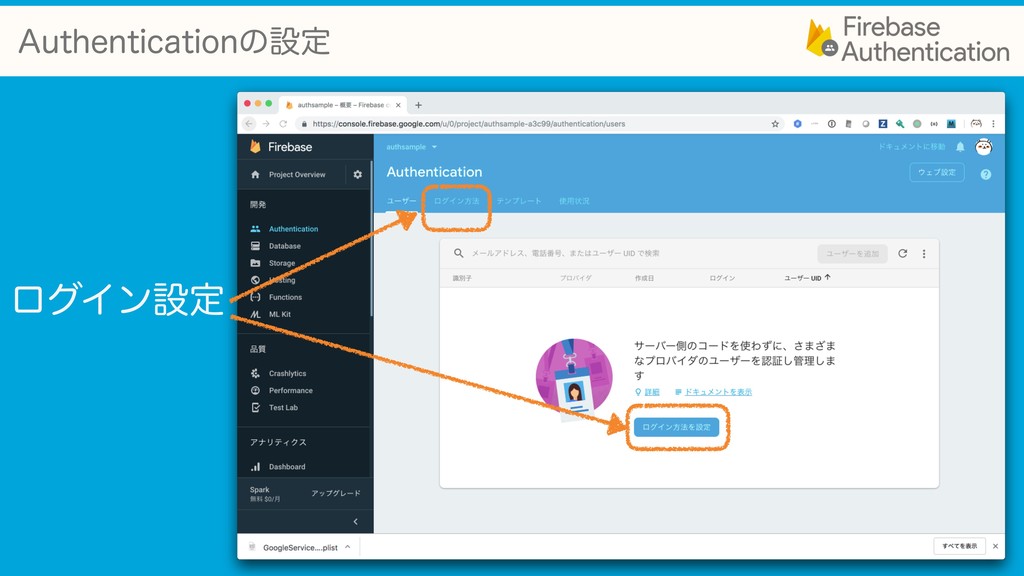Open ML Kit section in sidebar

point(280,314)
